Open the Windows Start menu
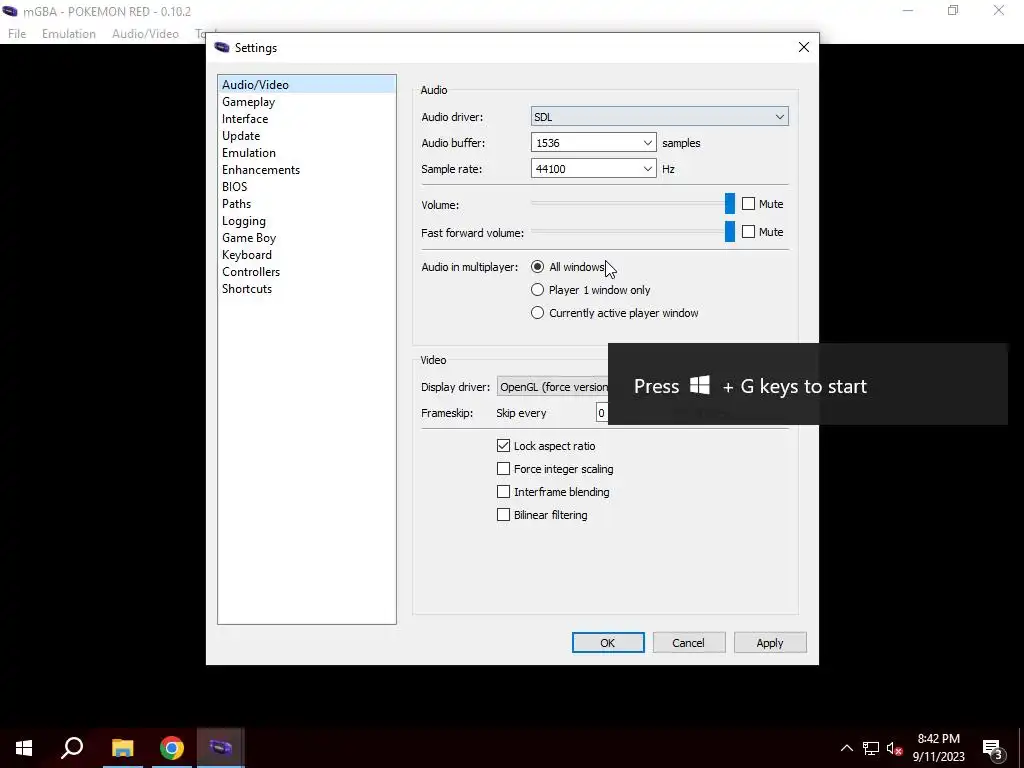 (x=24, y=748)
